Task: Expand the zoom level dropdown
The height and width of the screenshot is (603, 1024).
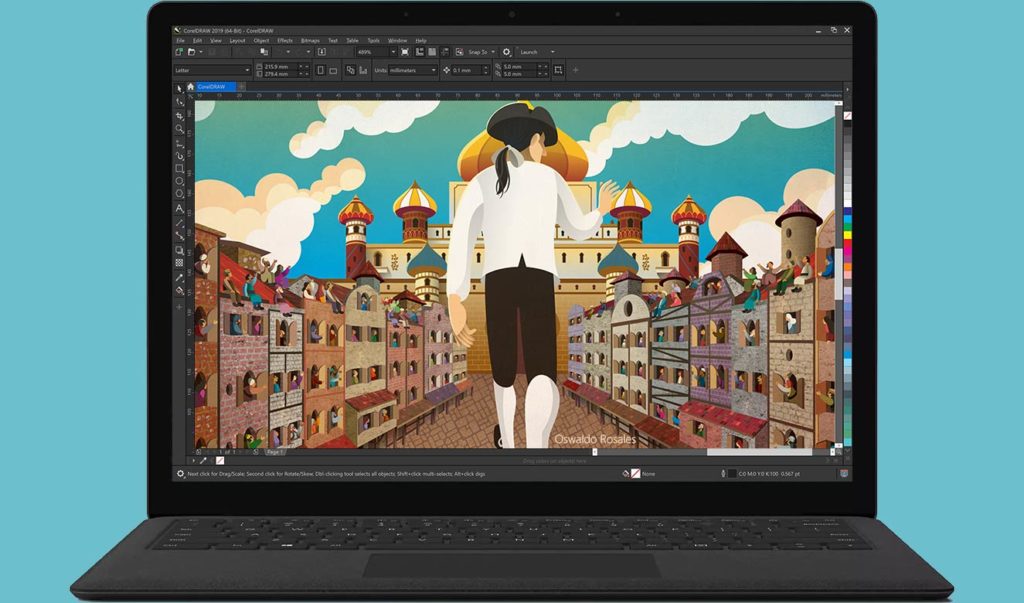Action: coord(394,52)
